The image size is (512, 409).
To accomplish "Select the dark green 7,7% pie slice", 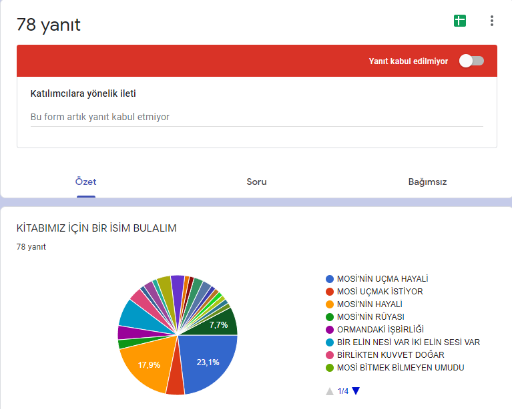I will click(218, 324).
